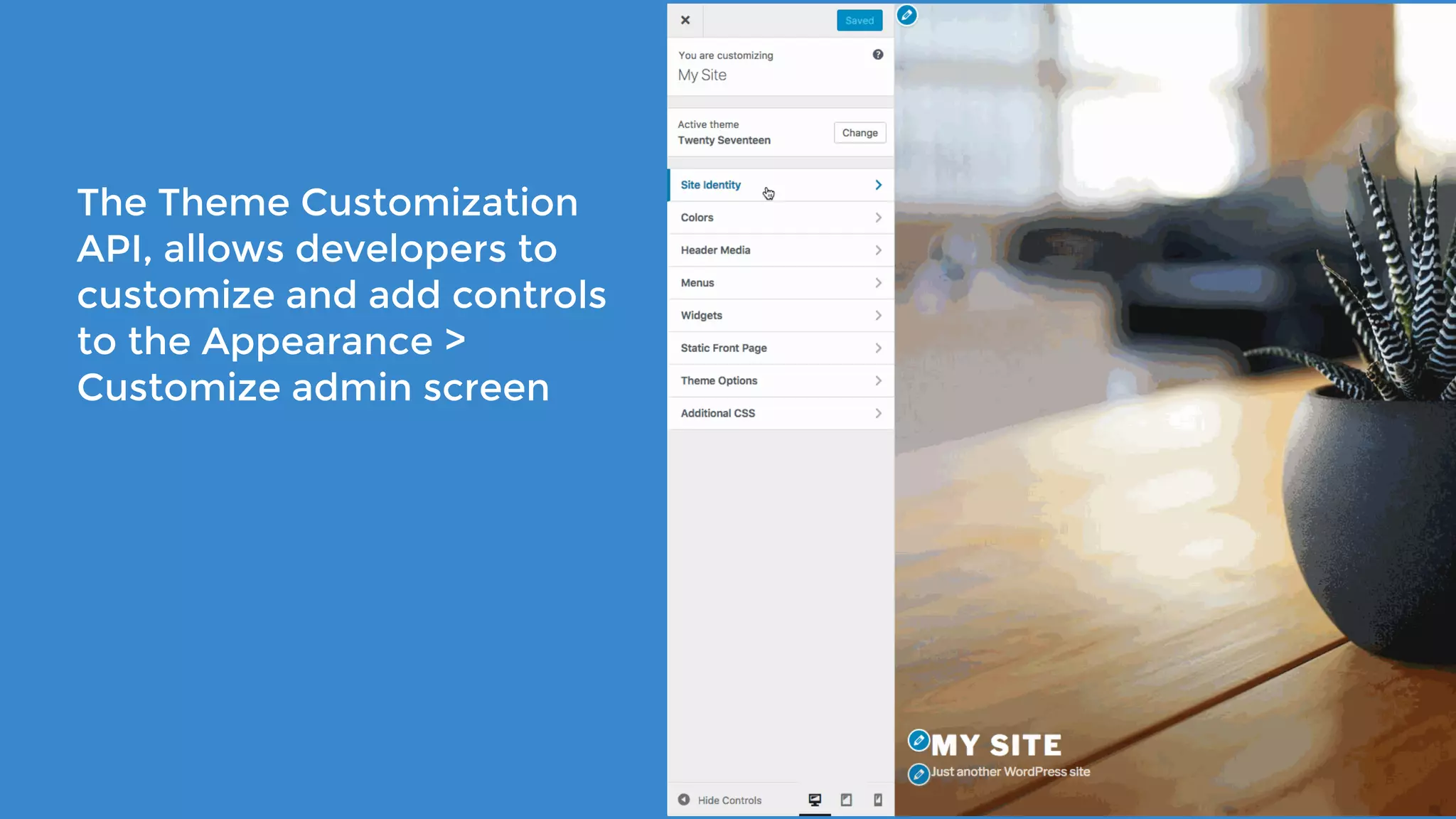The height and width of the screenshot is (819, 1456).
Task: Click the edit pencil shortcut at top of preview
Action: pyautogui.click(x=906, y=15)
